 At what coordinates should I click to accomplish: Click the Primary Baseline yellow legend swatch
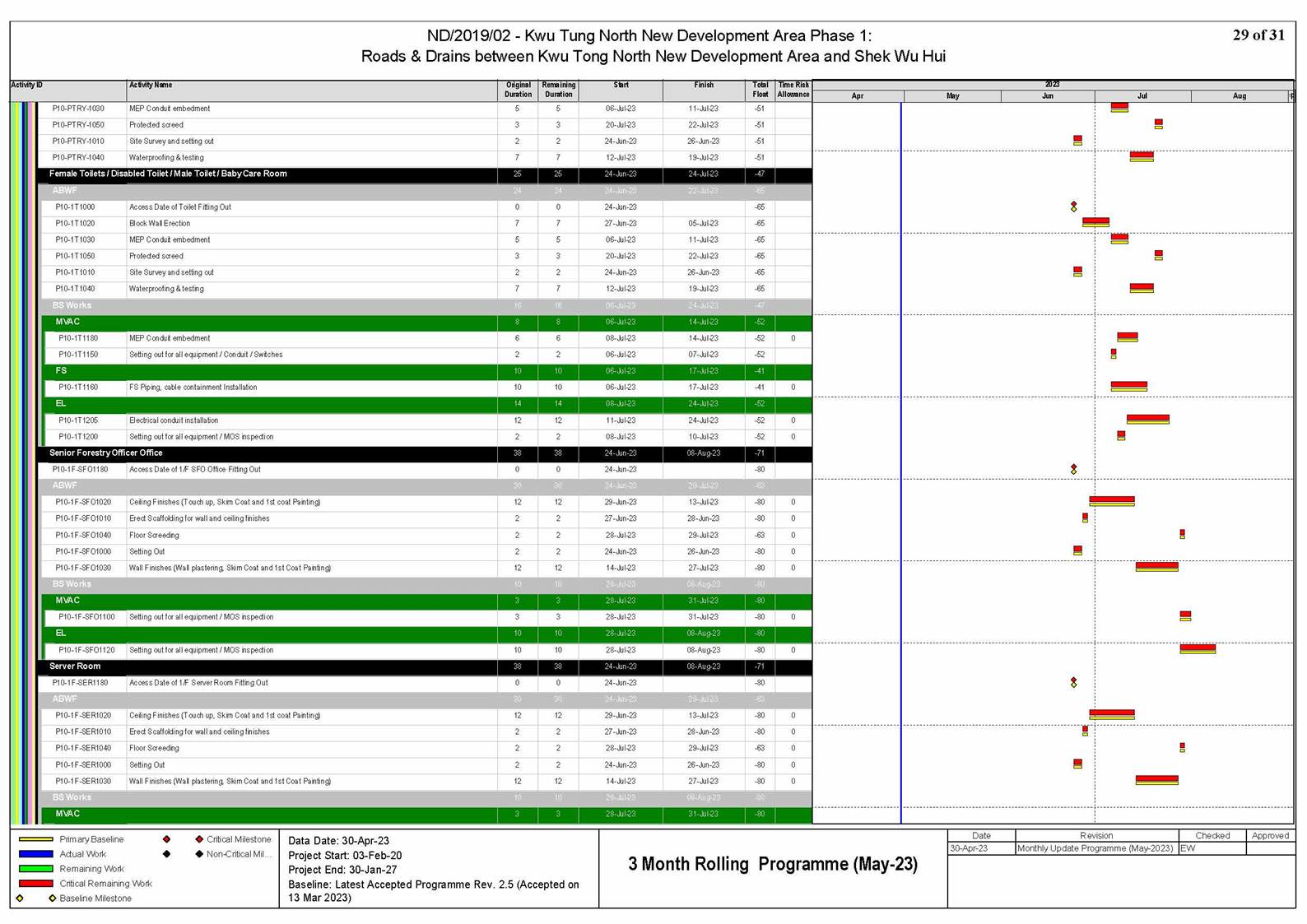pos(35,839)
